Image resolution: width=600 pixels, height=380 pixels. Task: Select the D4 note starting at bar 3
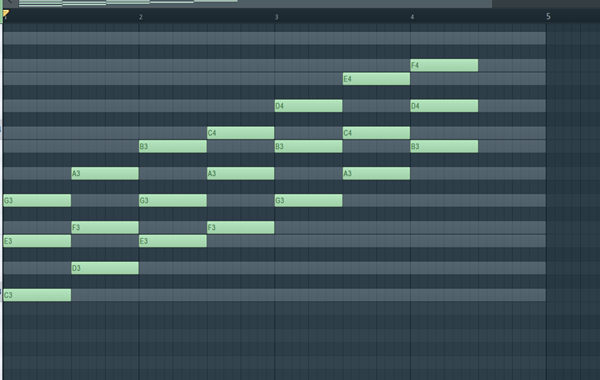pos(308,106)
